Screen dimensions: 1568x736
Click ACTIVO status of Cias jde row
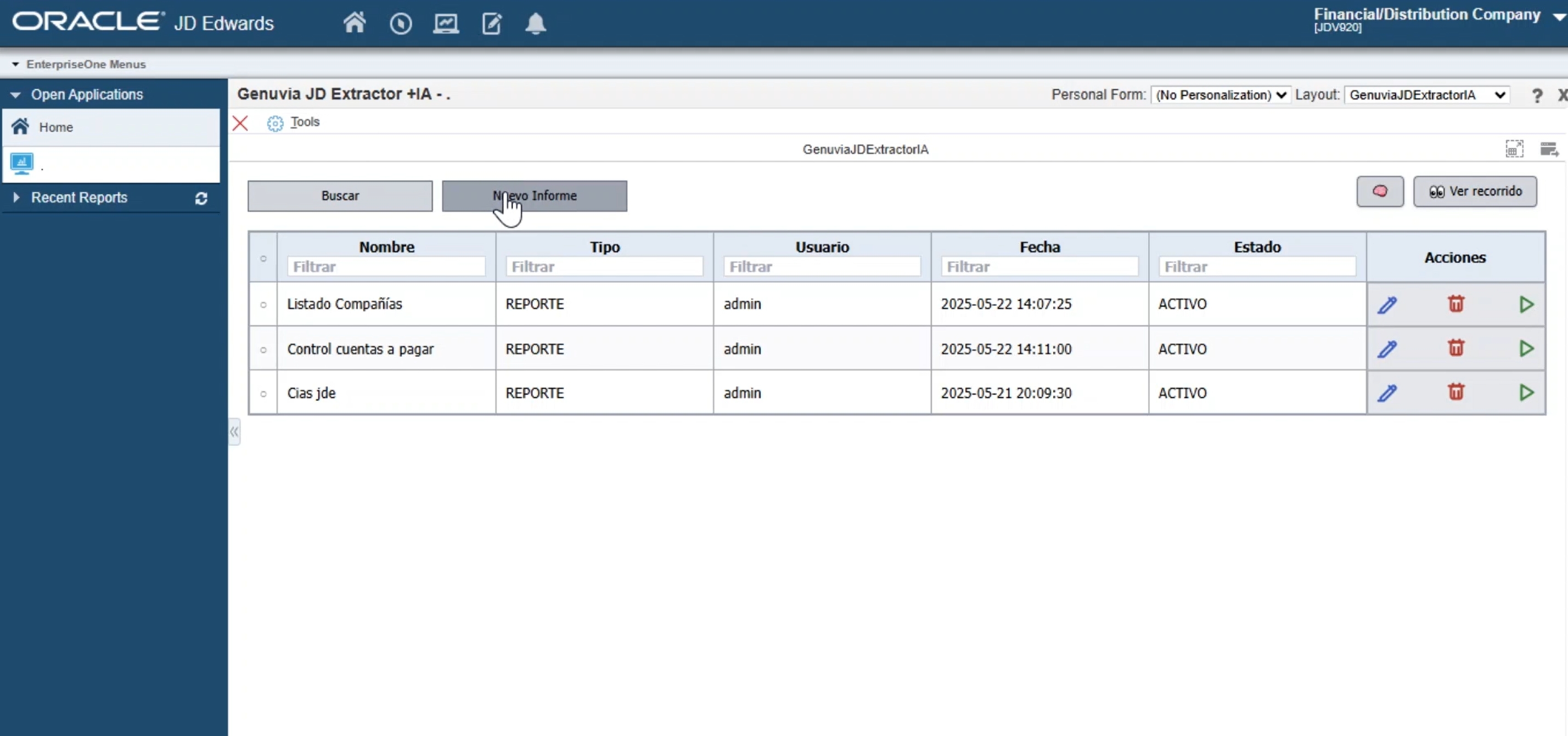click(x=1182, y=392)
